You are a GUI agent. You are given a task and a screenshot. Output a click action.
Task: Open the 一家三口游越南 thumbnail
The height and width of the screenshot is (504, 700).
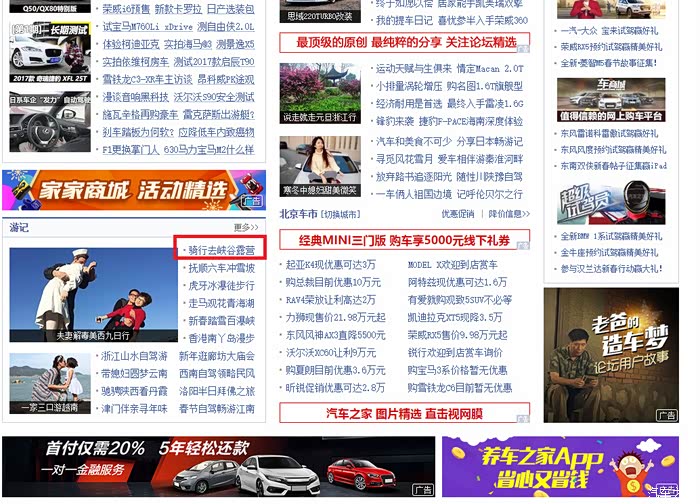click(x=50, y=384)
